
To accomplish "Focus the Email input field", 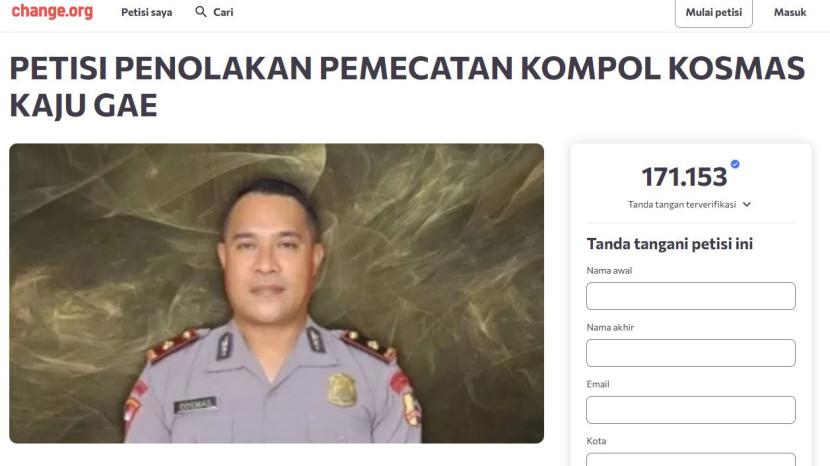I will (691, 410).
